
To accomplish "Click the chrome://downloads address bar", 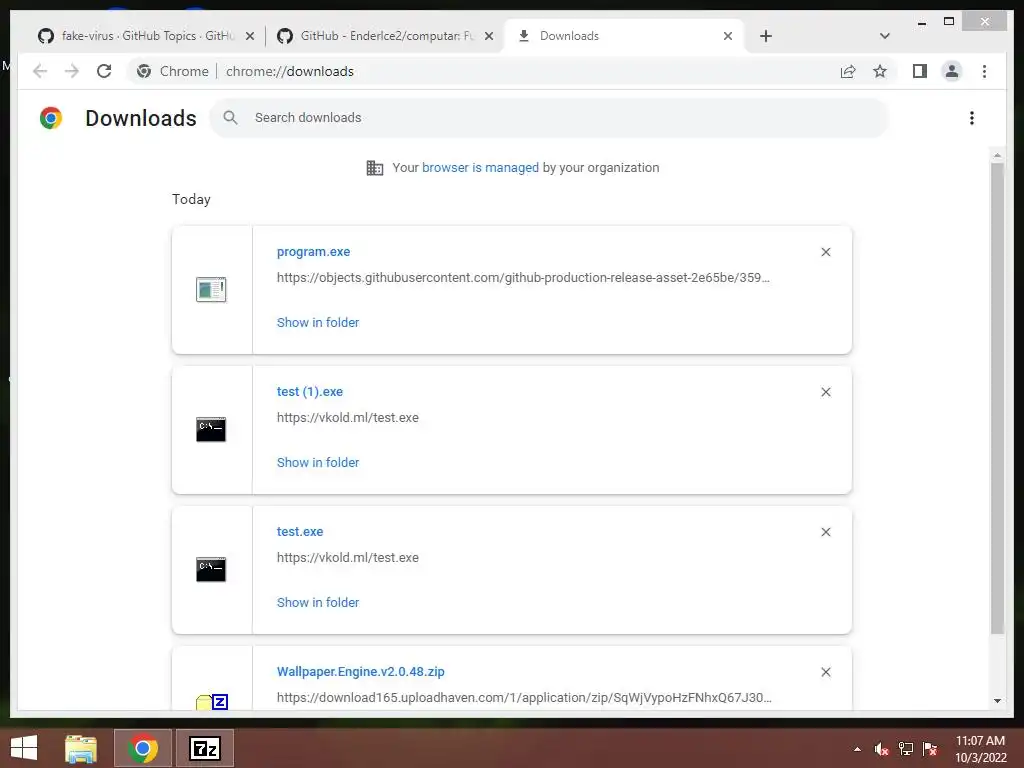I will (x=290, y=71).
